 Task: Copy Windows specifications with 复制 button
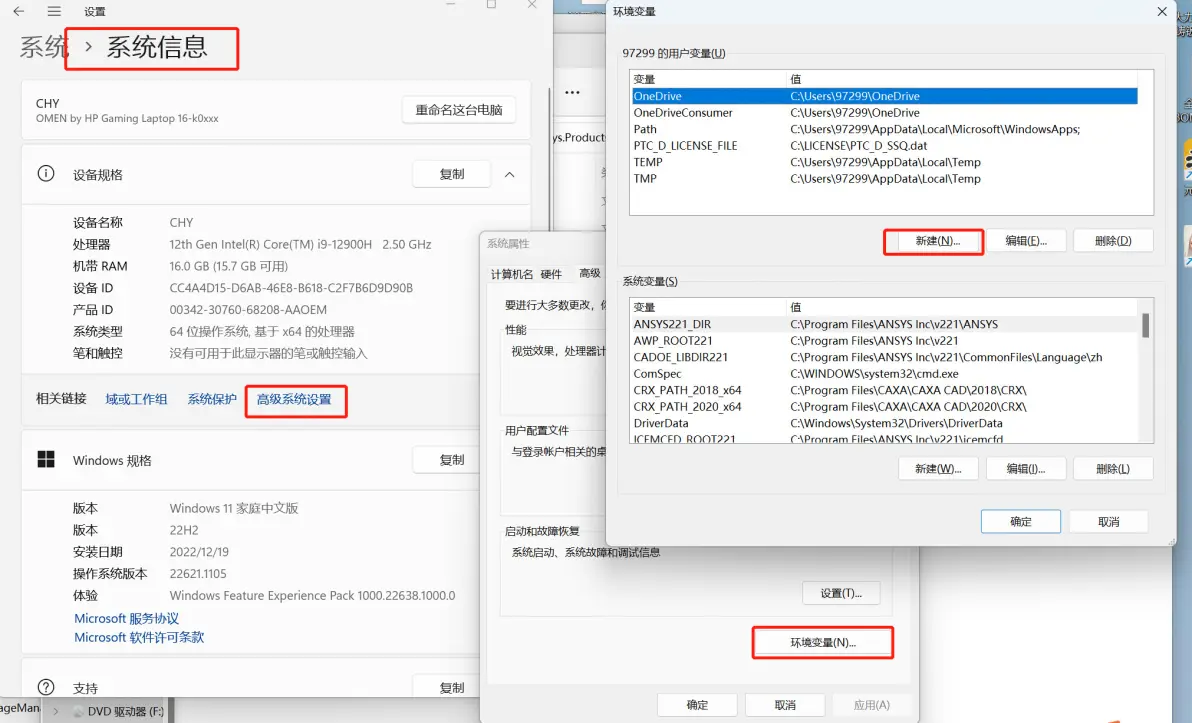pyautogui.click(x=452, y=460)
